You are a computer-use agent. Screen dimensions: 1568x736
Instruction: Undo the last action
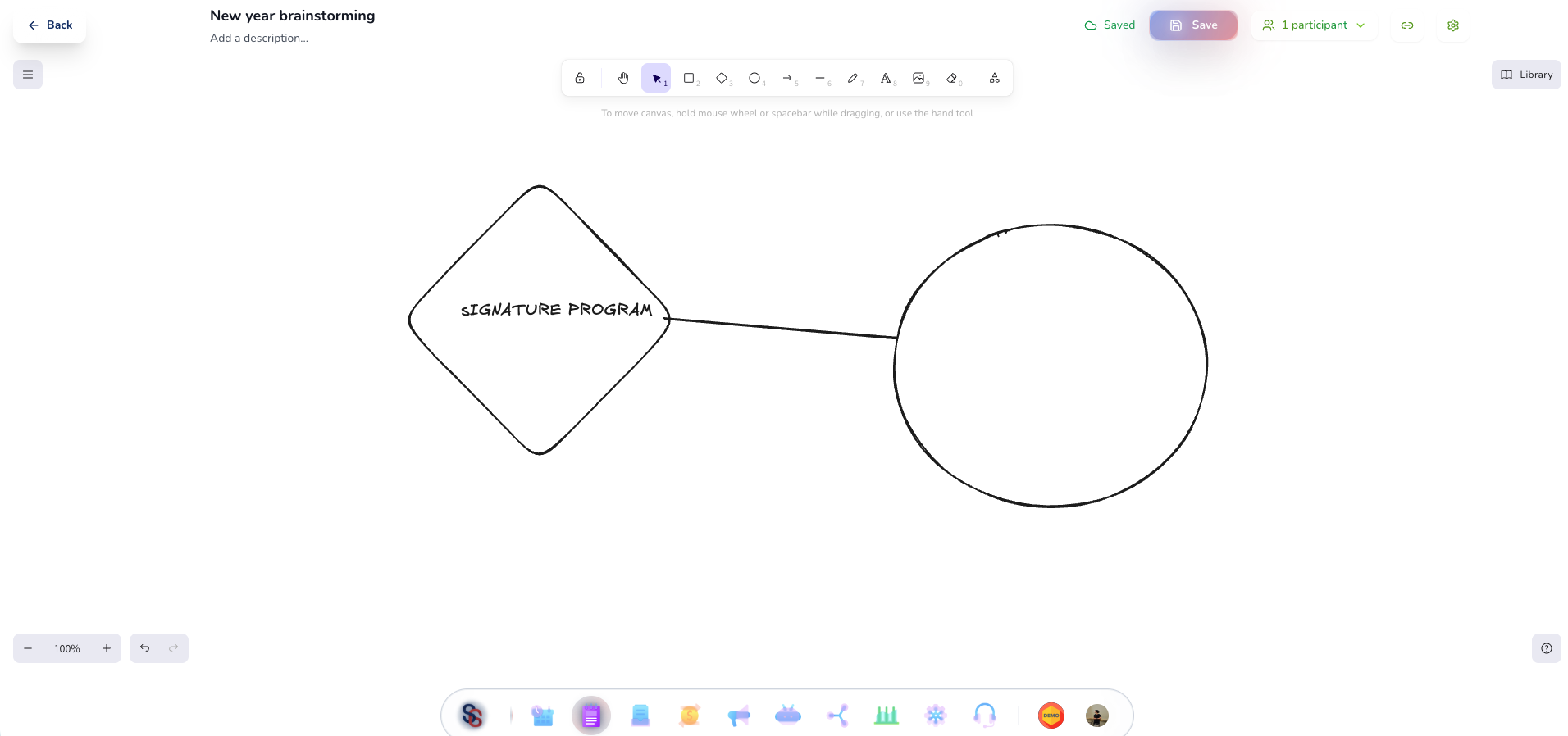144,648
